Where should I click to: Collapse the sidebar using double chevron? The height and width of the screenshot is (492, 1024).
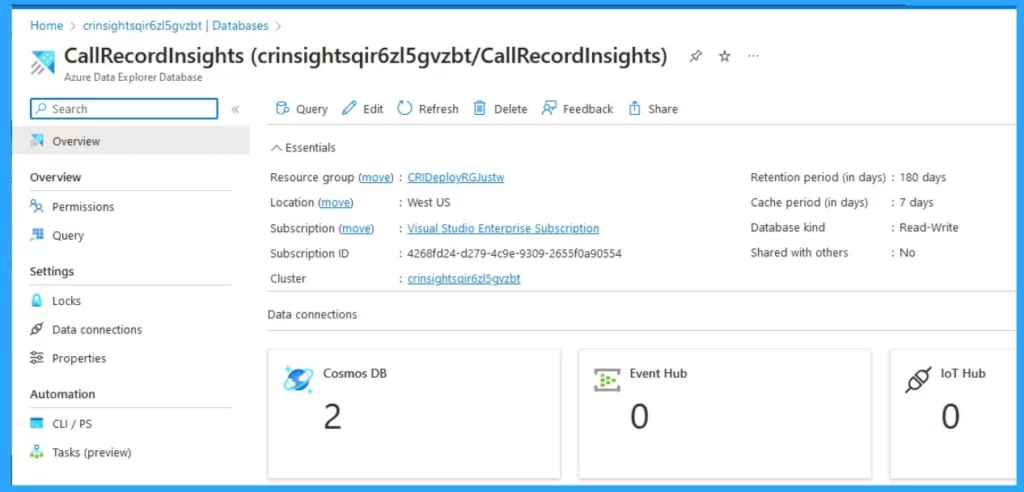pyautogui.click(x=236, y=109)
